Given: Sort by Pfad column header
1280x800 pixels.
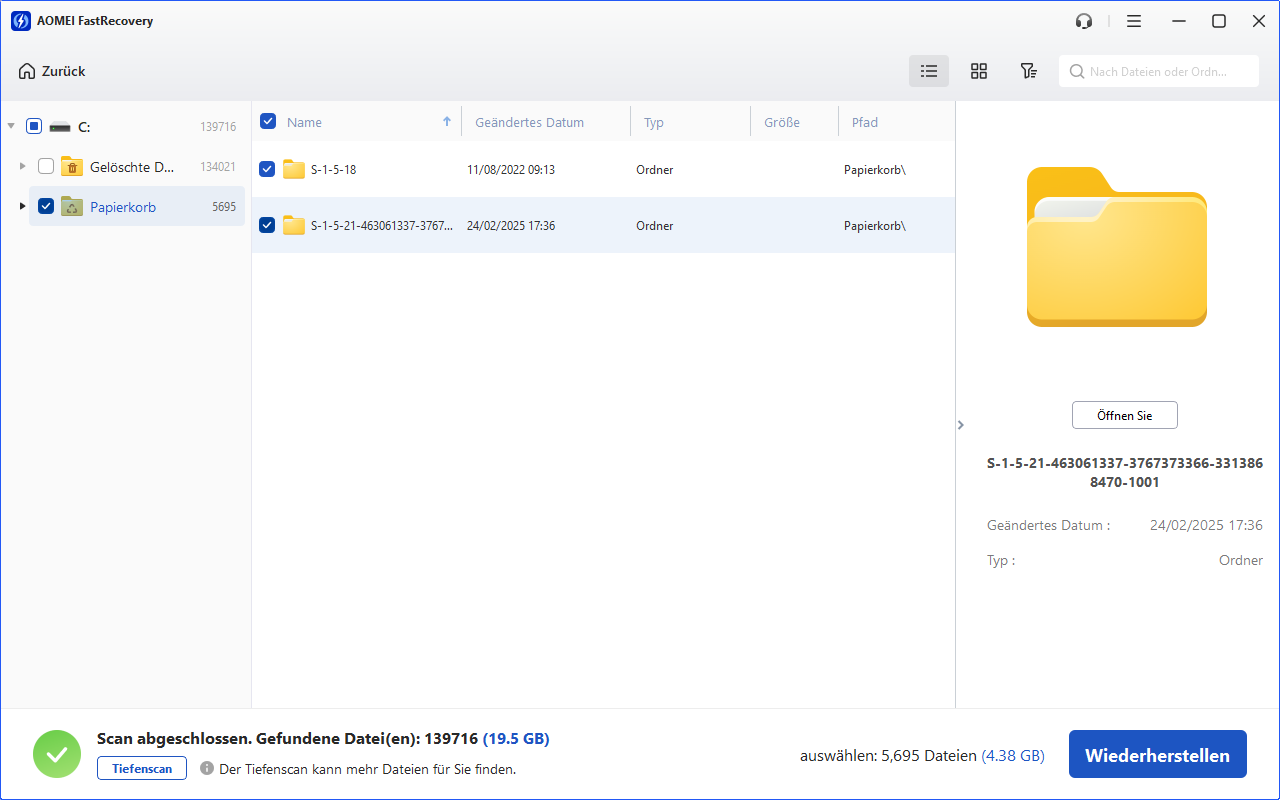Looking at the screenshot, I should [x=865, y=122].
